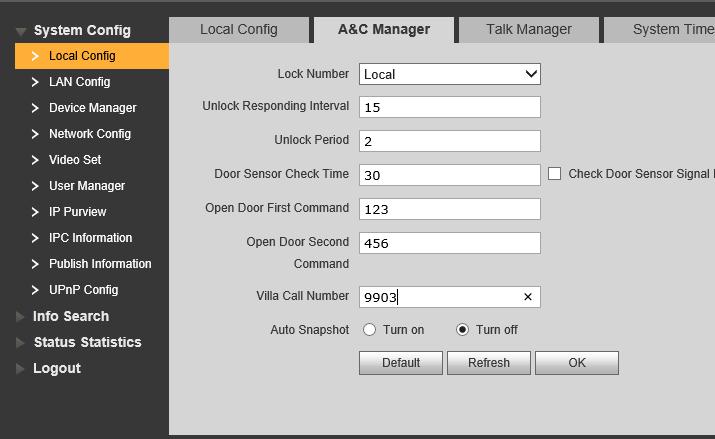Click the Unlock Period input field
The image size is (715, 439).
(x=450, y=141)
